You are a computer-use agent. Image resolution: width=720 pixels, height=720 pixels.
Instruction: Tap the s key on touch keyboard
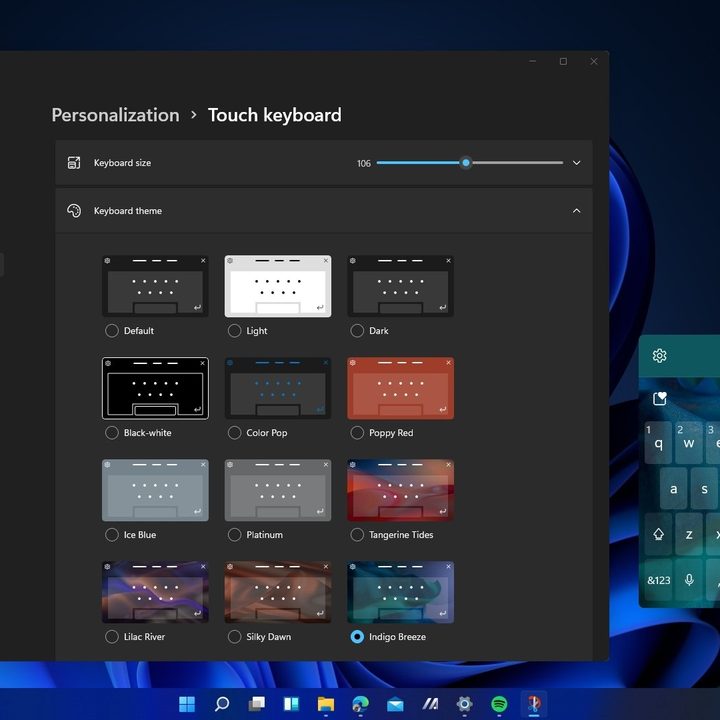pos(705,489)
